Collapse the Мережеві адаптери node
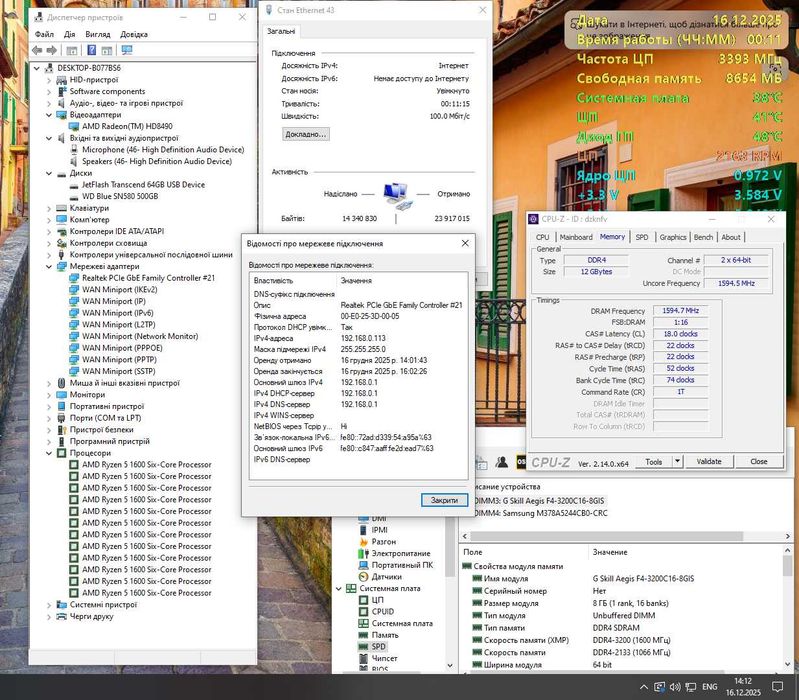Image resolution: width=799 pixels, height=700 pixels. click(x=49, y=266)
